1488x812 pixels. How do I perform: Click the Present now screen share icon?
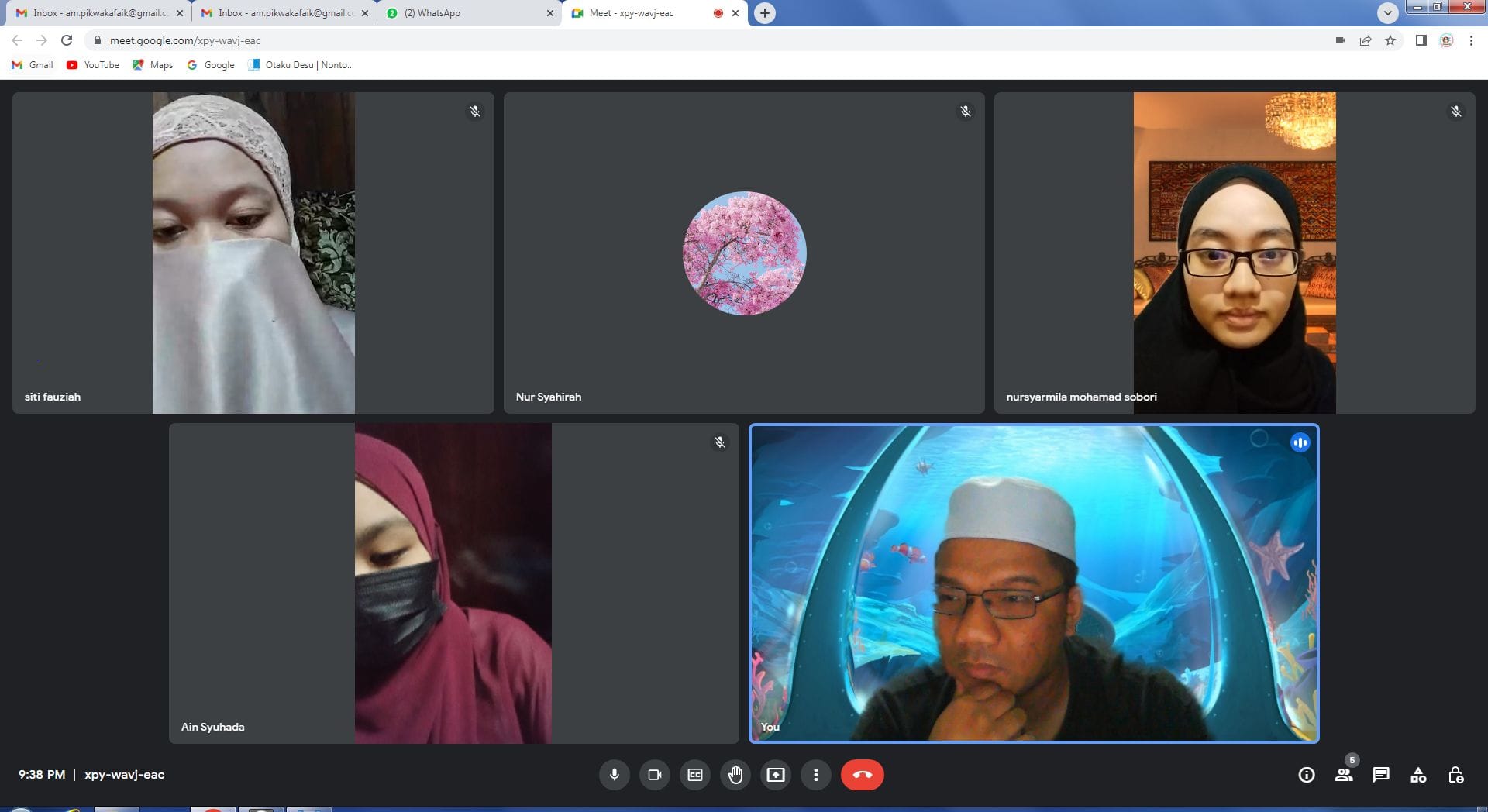(776, 775)
